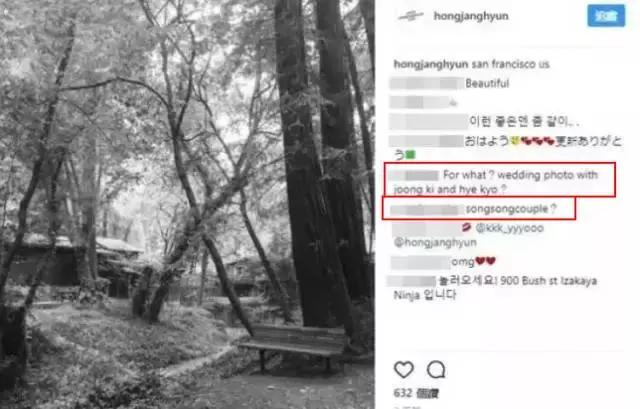Open the hongjanghyun profile avatar
This screenshot has height=409, width=640.
pos(411,16)
